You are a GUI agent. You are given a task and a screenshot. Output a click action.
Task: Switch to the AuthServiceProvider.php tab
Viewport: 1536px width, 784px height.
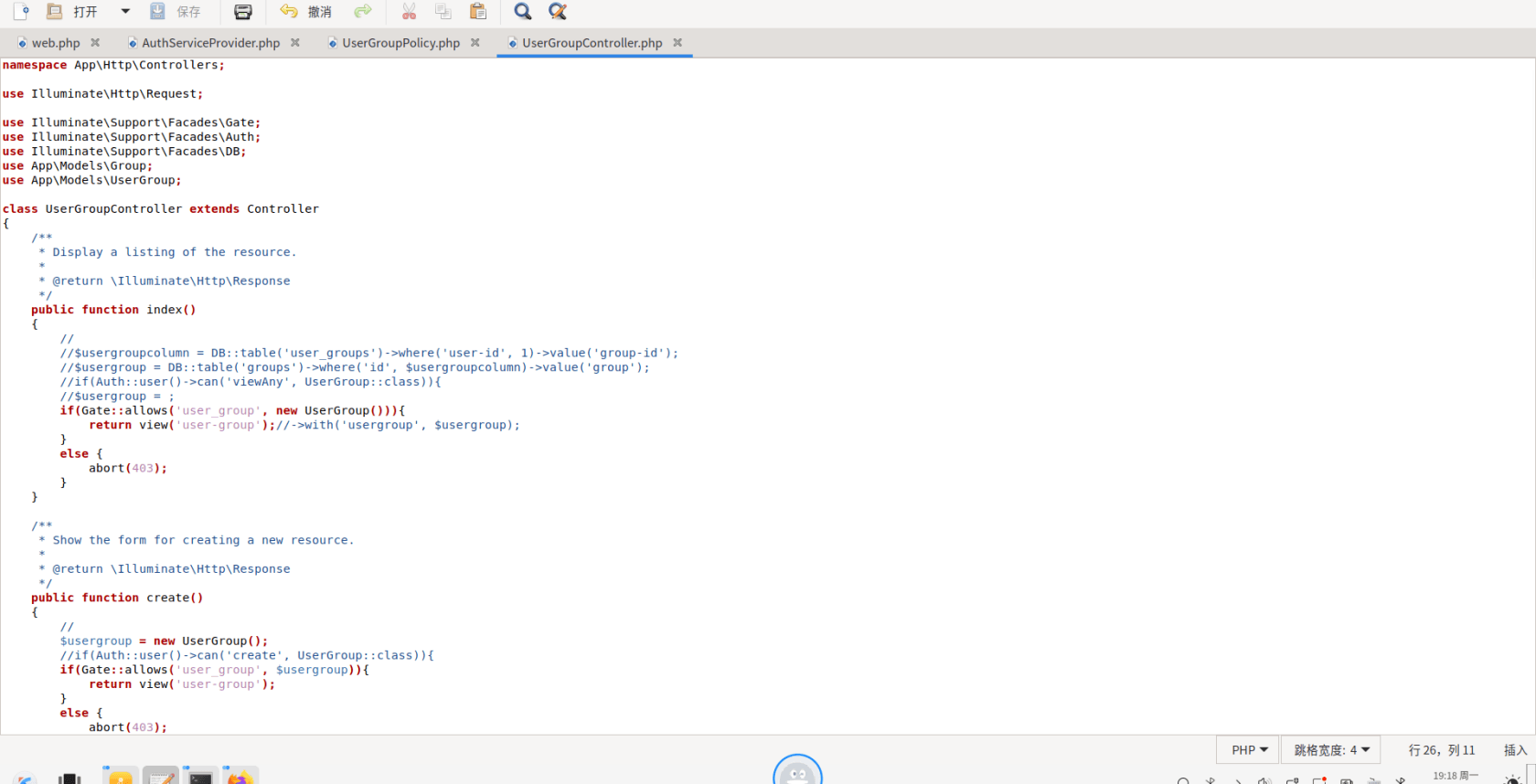tap(210, 43)
